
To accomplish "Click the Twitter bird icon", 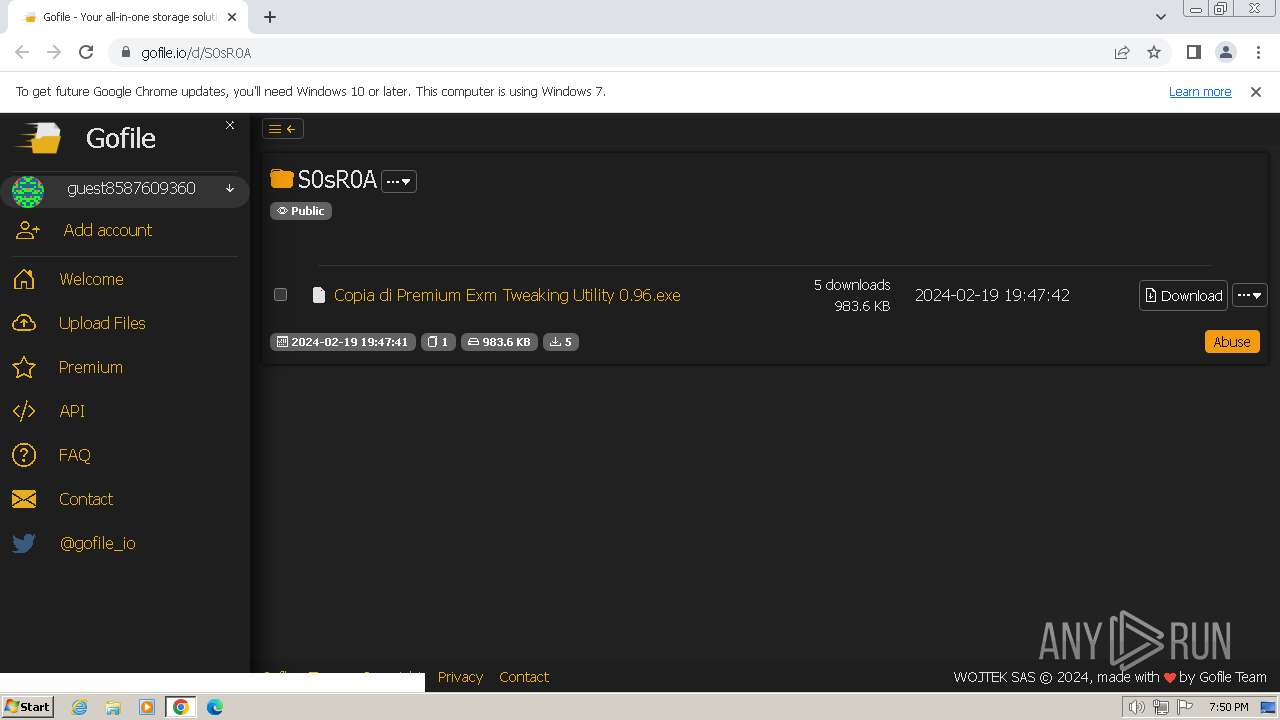I will pos(24,543).
